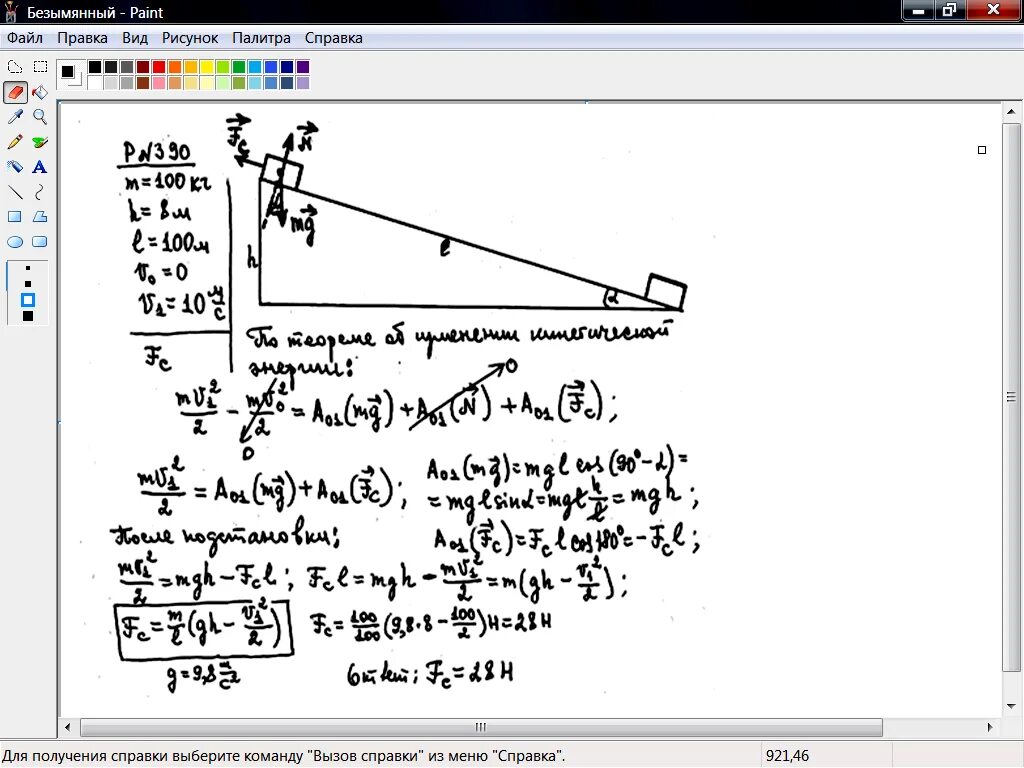This screenshot has height=768, width=1024.
Task: Close the Безымянный - Paint window
Action: [x=993, y=10]
